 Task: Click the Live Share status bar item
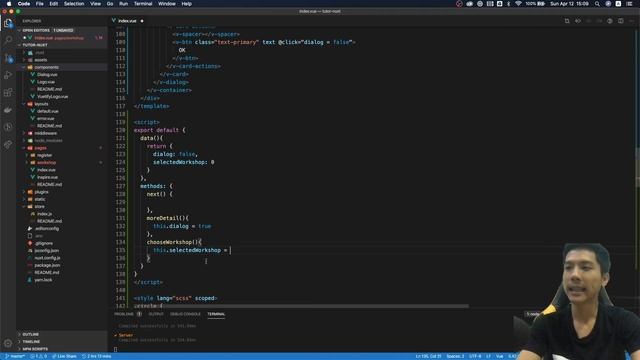[x=64, y=356]
